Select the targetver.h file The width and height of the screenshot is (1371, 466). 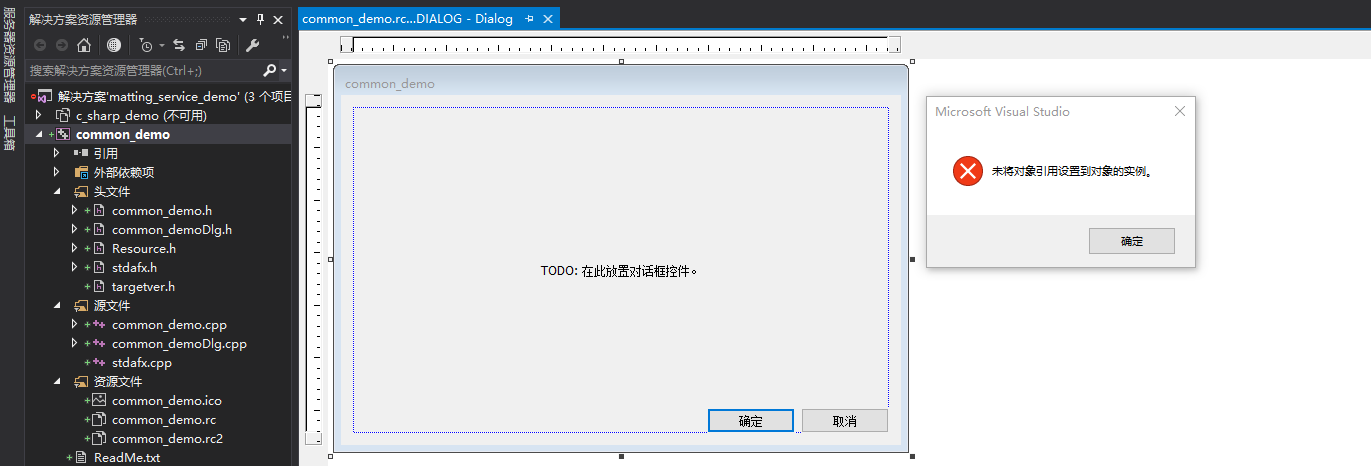click(143, 287)
